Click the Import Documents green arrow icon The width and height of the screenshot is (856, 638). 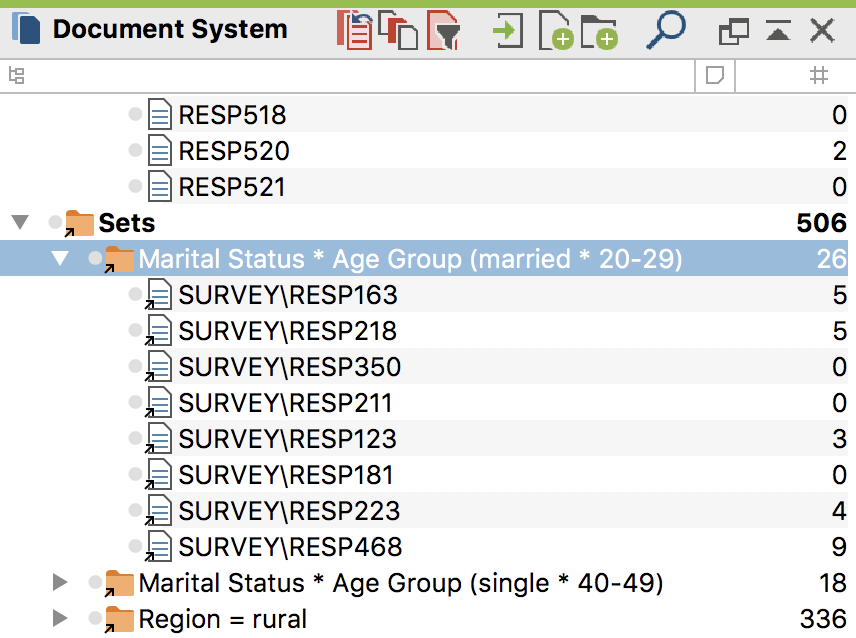508,31
